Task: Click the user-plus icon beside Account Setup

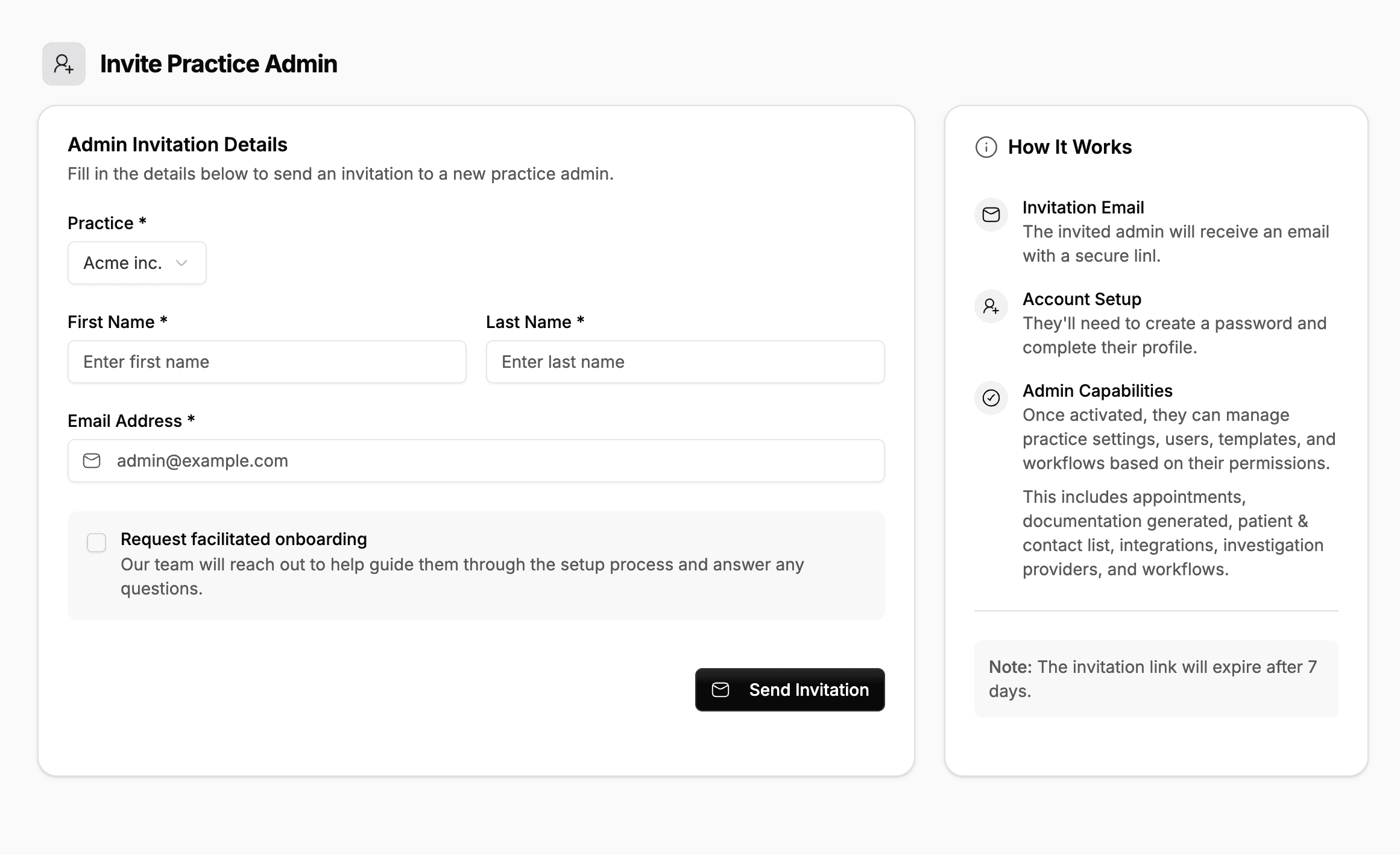Action: pyautogui.click(x=991, y=306)
